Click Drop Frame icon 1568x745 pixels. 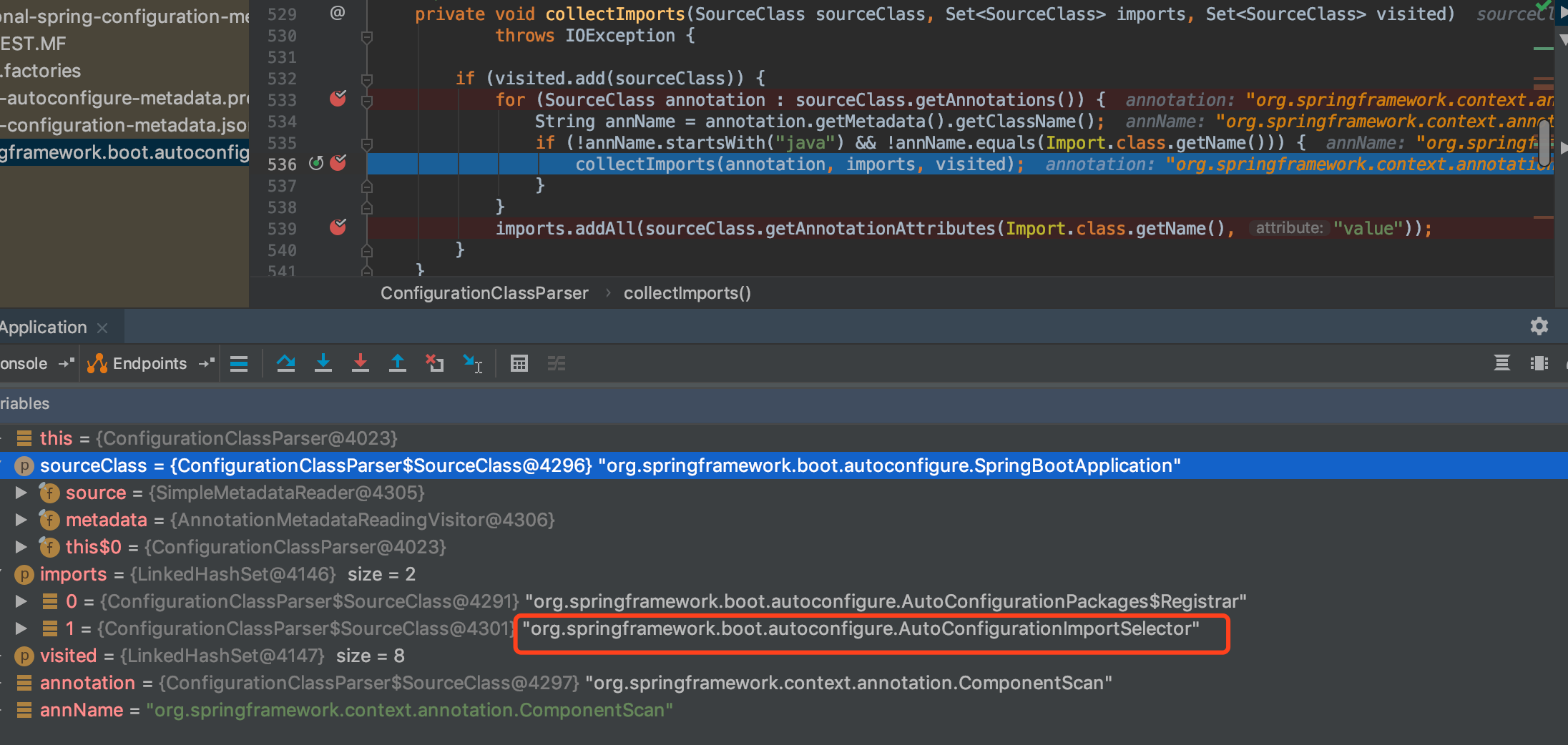click(435, 364)
